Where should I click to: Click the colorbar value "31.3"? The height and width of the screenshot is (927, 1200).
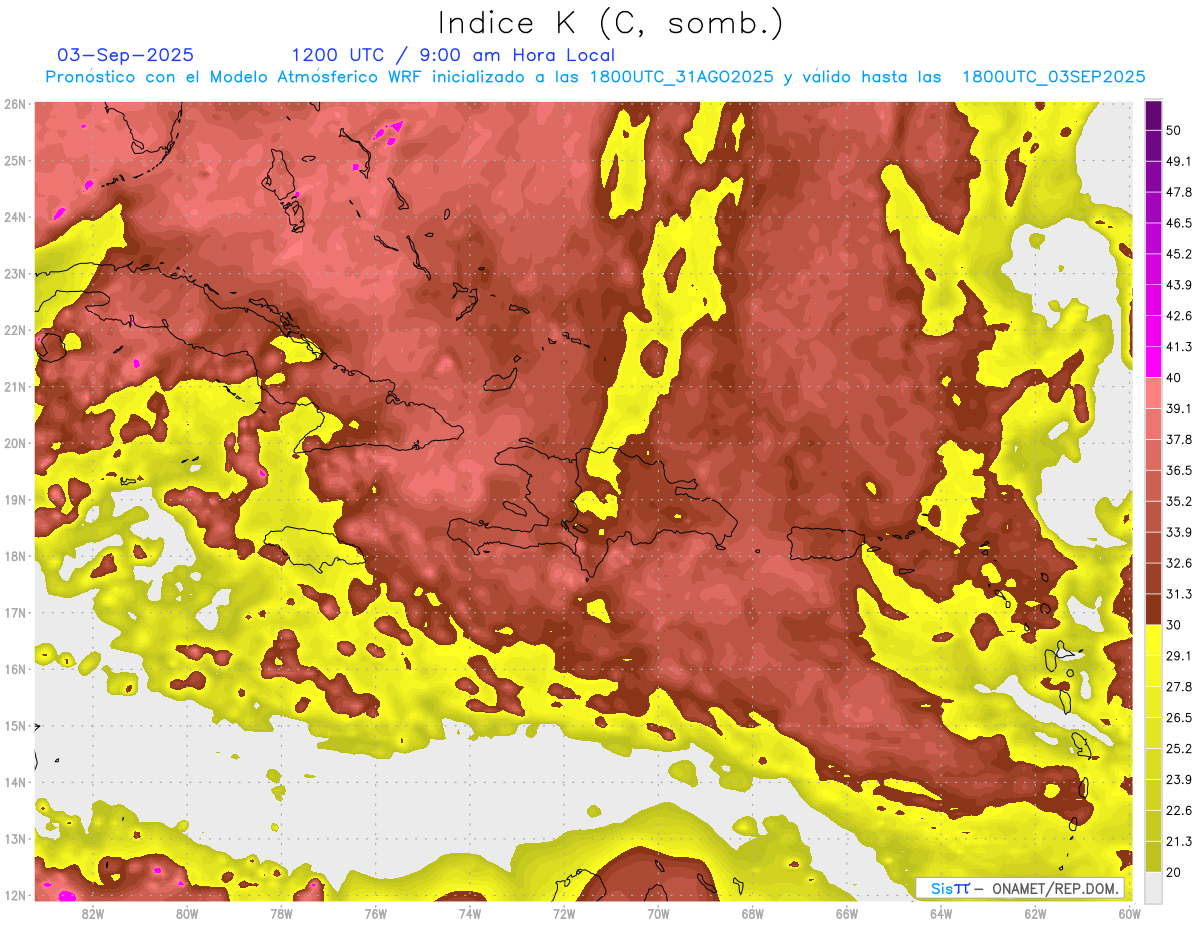click(1179, 594)
